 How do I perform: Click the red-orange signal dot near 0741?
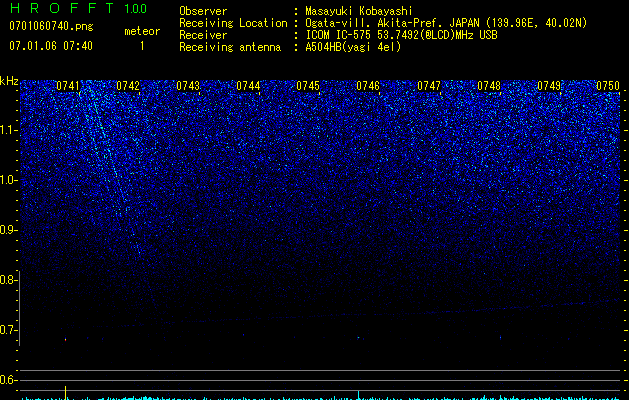(65, 340)
